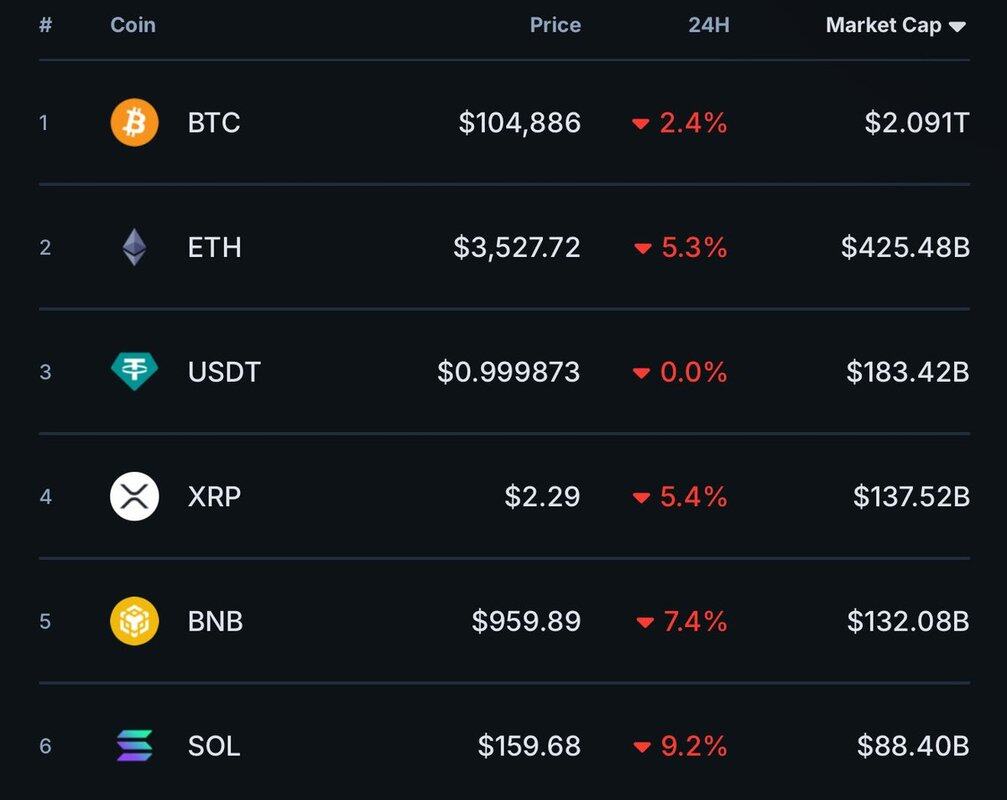The height and width of the screenshot is (800, 1007).
Task: Click the Ethereum diamond icon
Action: point(134,247)
